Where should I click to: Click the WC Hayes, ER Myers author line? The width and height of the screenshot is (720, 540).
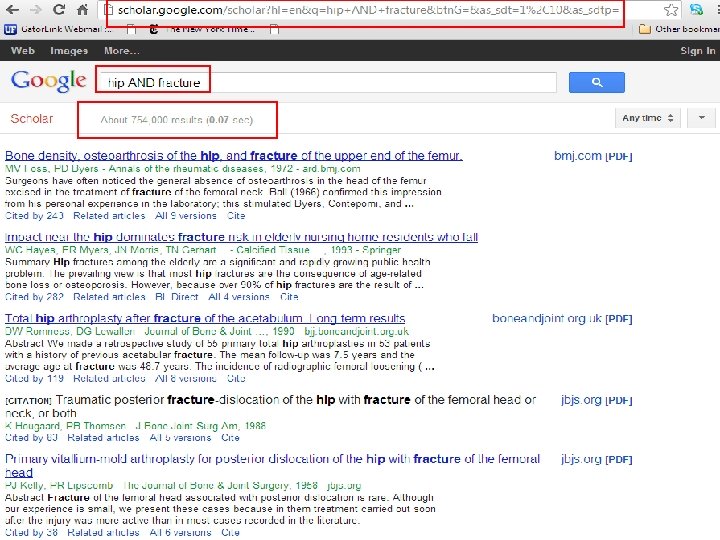203,250
